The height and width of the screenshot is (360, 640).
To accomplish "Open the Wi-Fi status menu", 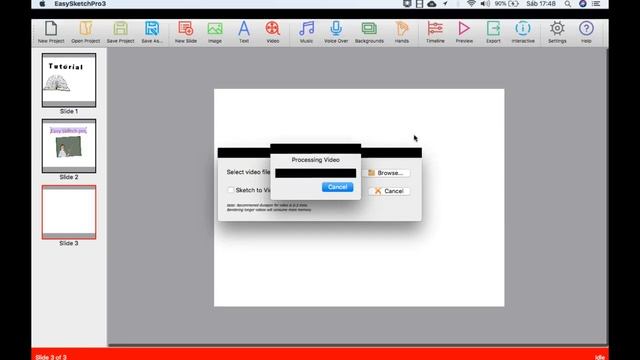I will click(x=471, y=4).
